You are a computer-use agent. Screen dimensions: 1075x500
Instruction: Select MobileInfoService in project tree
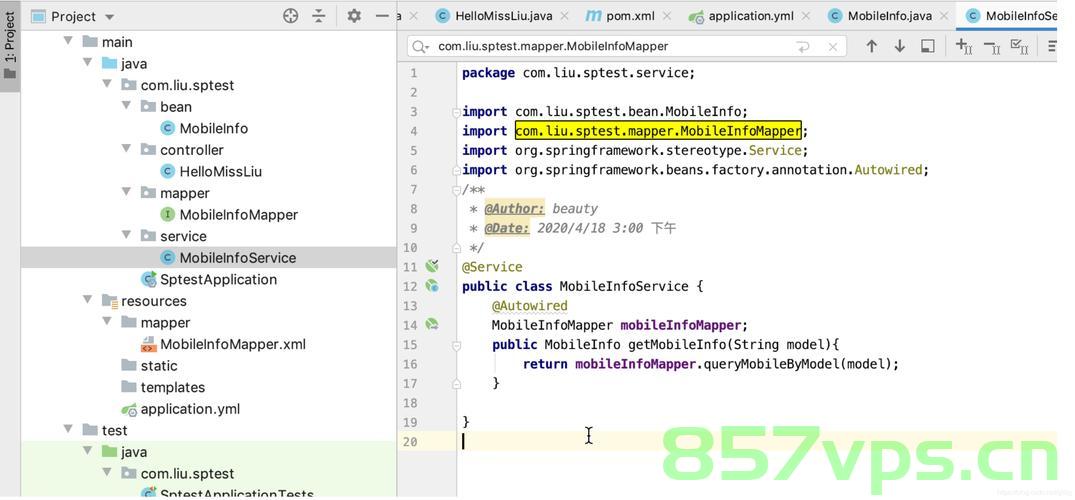coord(237,258)
